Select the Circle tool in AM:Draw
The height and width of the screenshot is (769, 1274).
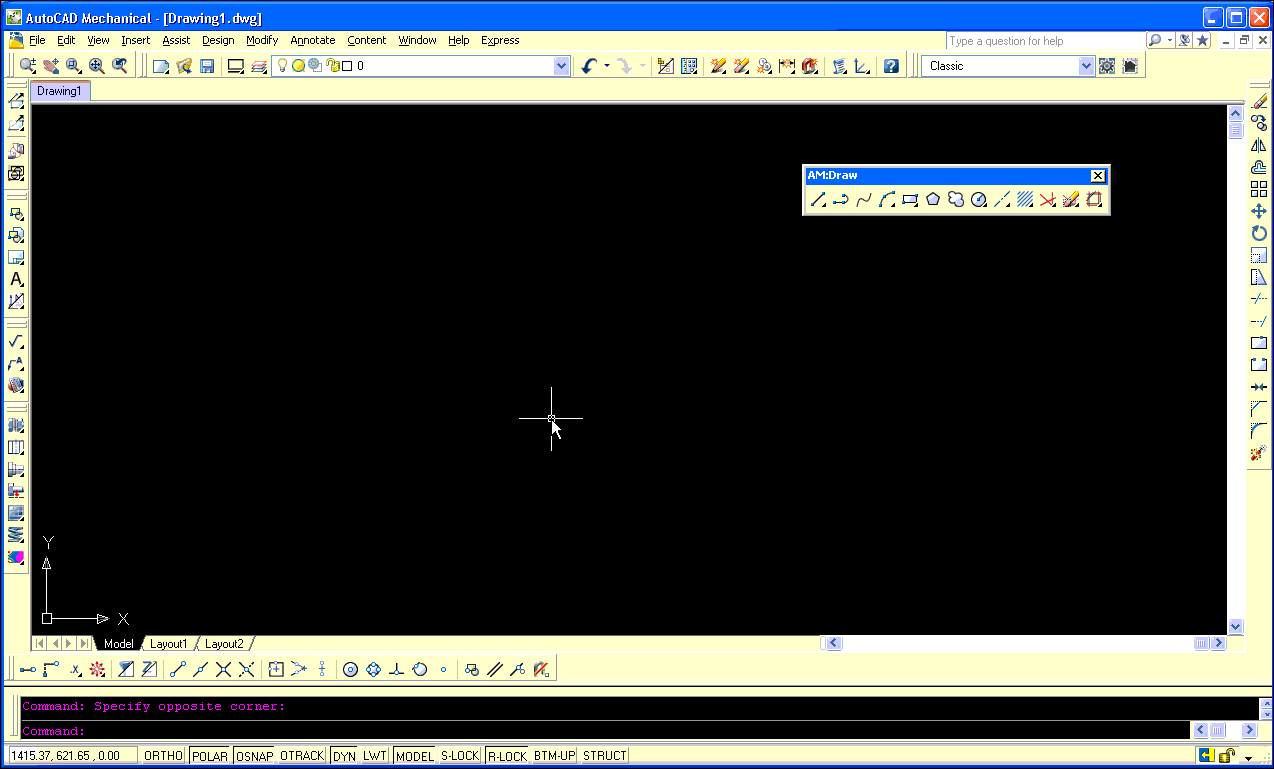979,200
